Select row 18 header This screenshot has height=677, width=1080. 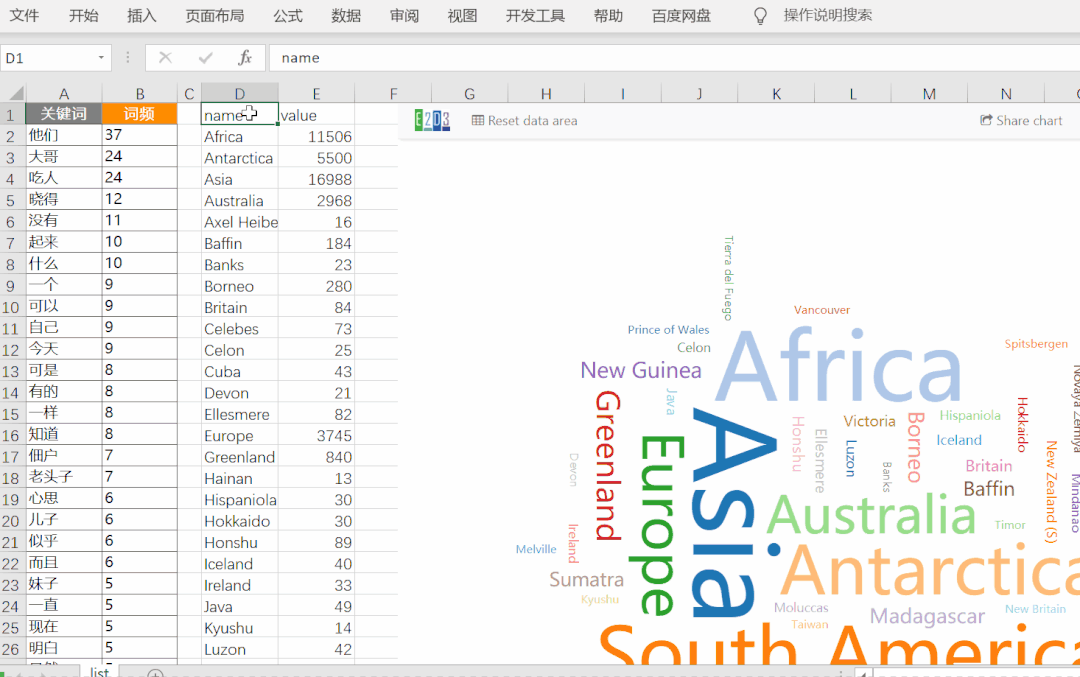click(x=11, y=478)
